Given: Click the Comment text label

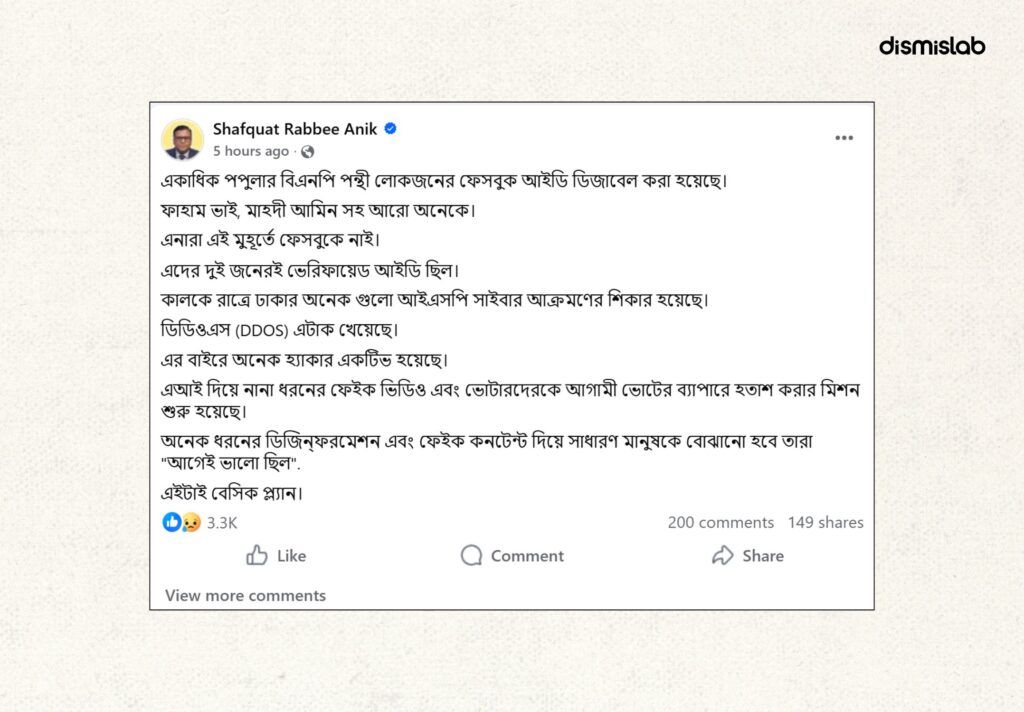Looking at the screenshot, I should coord(527,555).
